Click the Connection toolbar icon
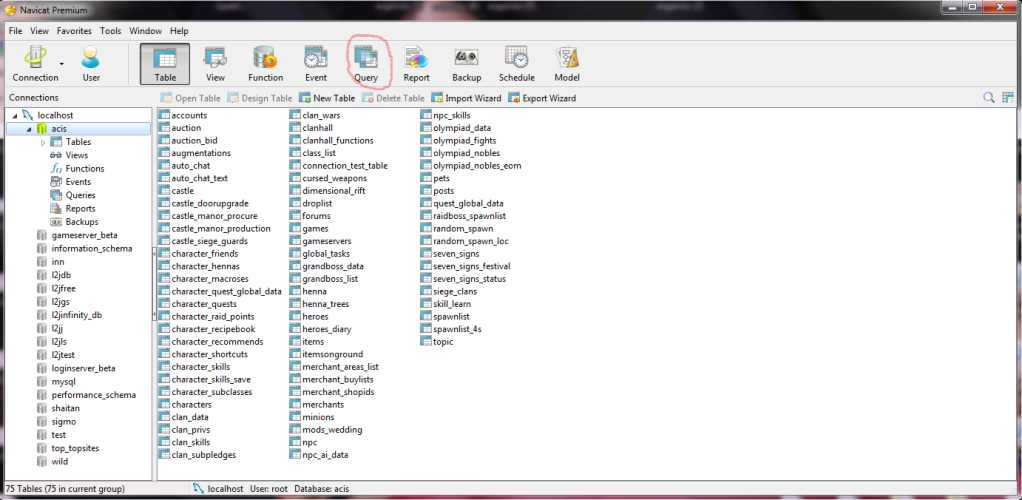The height and width of the screenshot is (500, 1022). (x=35, y=62)
